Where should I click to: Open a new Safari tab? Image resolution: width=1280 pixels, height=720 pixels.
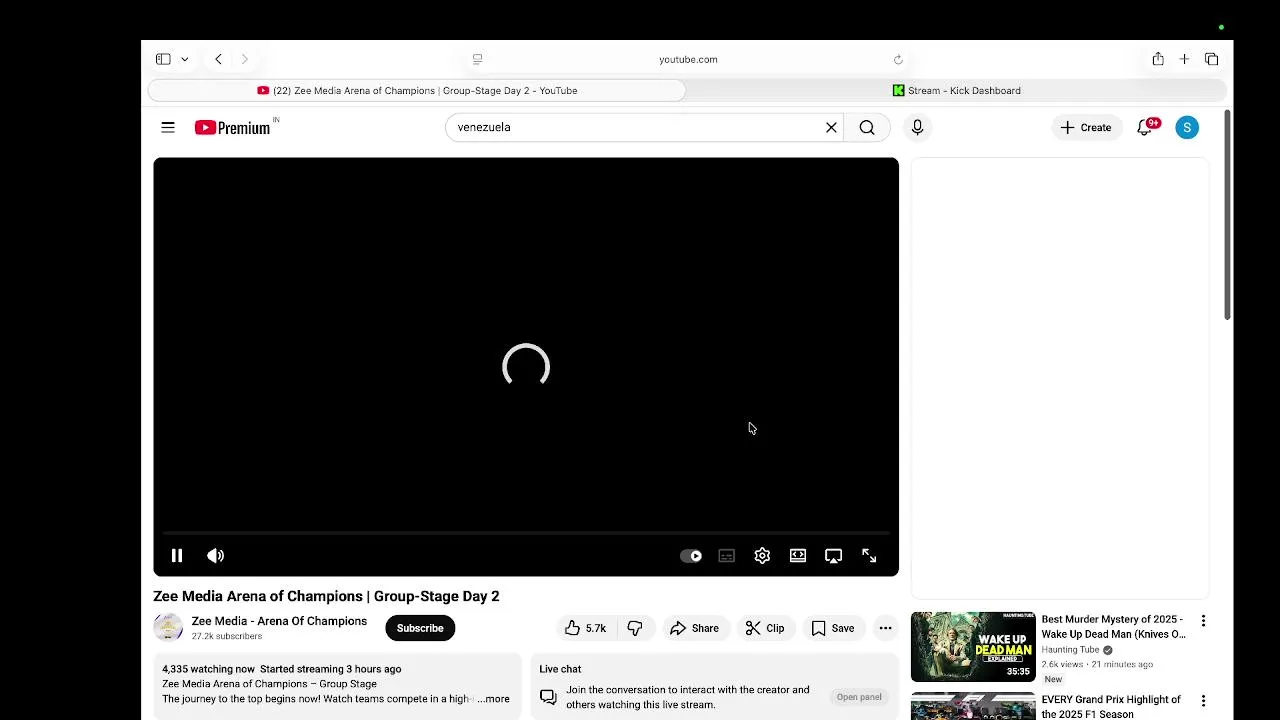1184,59
